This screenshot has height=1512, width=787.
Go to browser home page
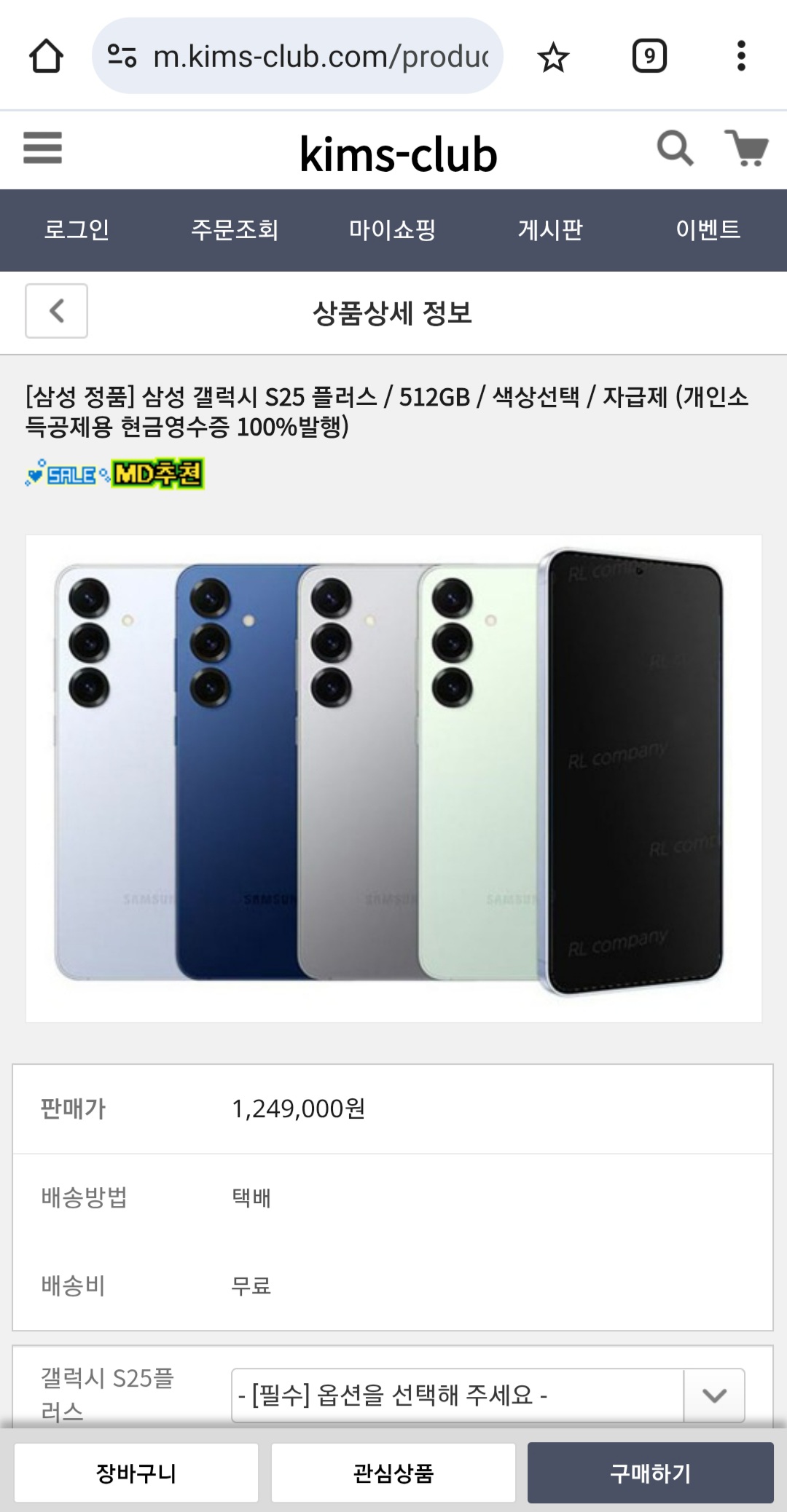pos(46,56)
